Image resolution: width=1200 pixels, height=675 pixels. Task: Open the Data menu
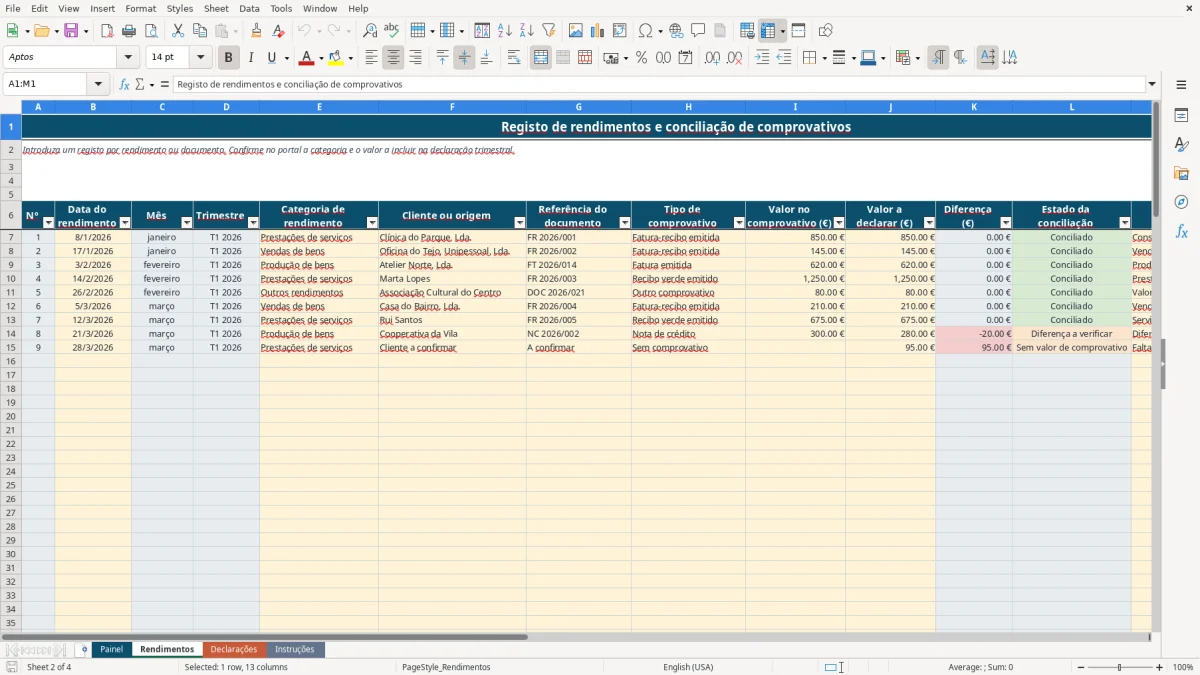coord(249,8)
